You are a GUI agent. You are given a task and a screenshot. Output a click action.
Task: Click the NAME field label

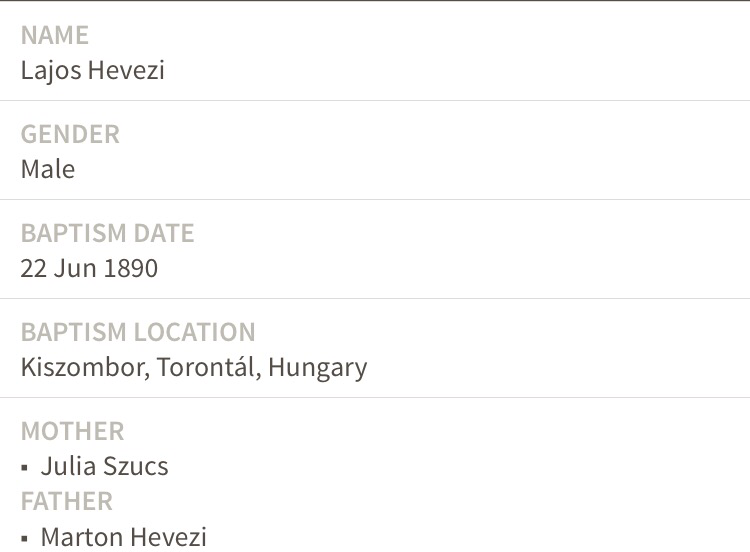point(55,35)
